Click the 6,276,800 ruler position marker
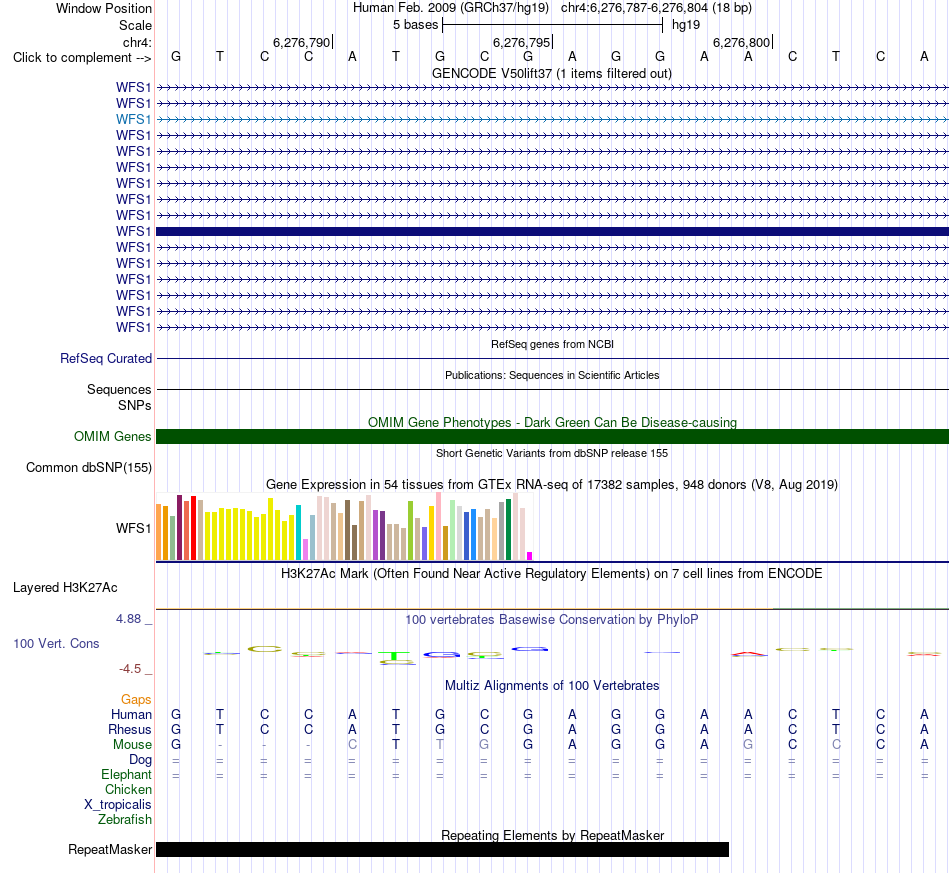 tap(742, 42)
